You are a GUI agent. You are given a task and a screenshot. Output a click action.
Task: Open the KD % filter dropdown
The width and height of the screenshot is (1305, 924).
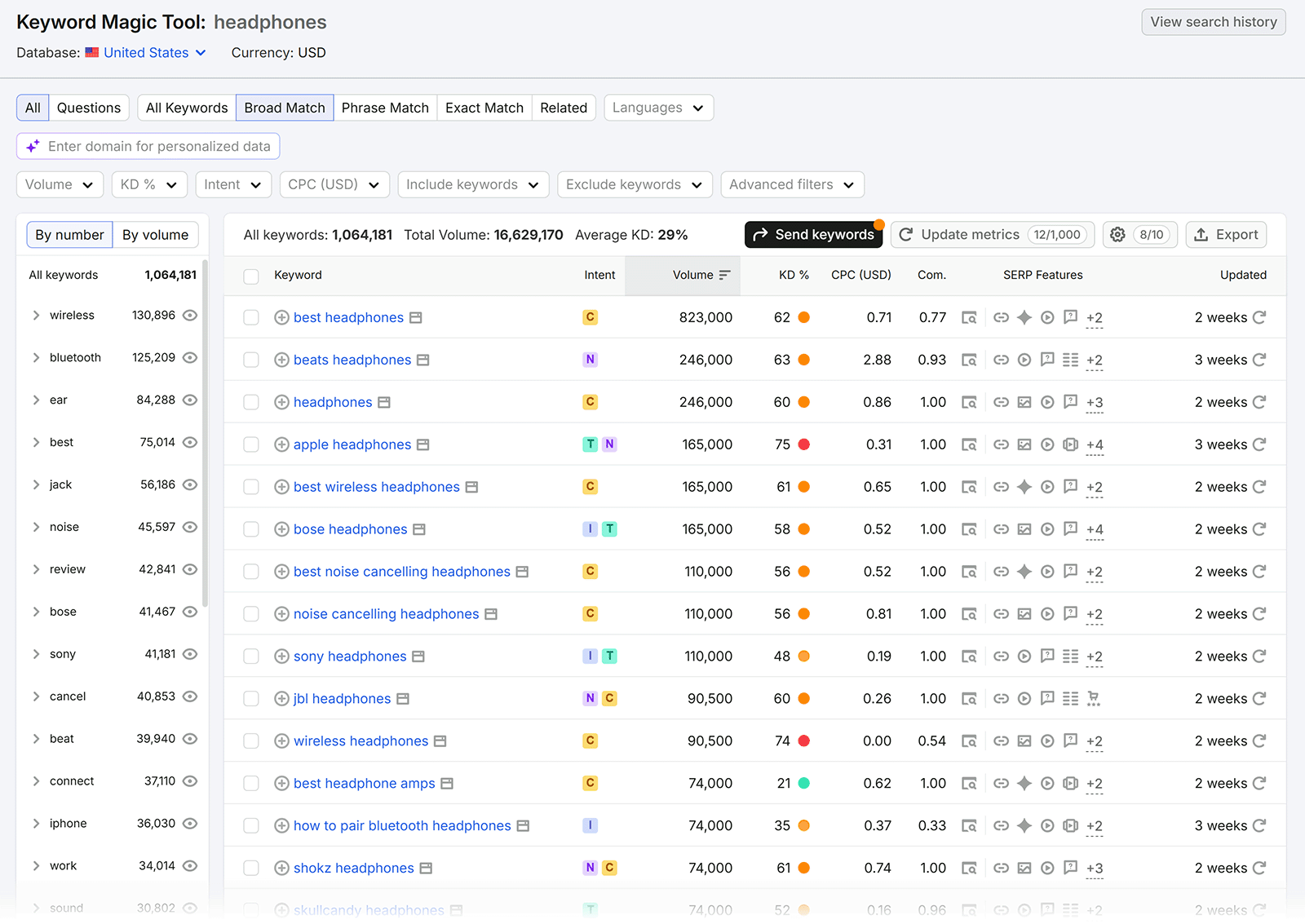tap(149, 184)
